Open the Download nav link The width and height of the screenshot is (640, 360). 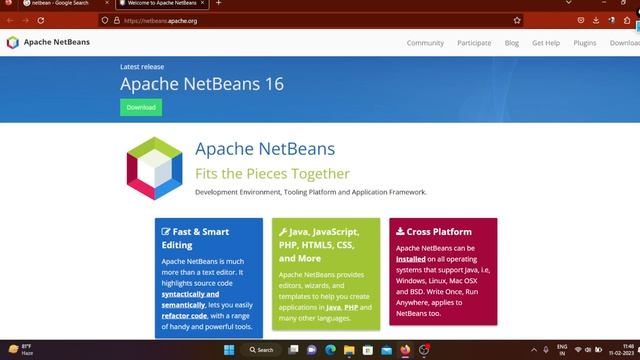pyautogui.click(x=624, y=43)
